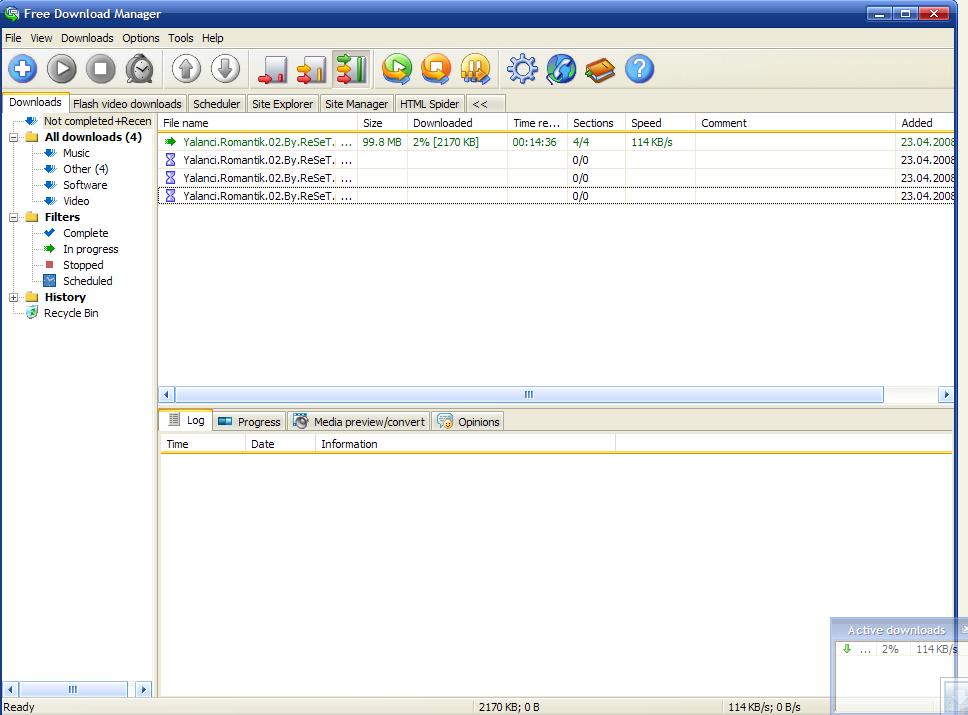
Task: Click the Added column header
Action: point(925,123)
